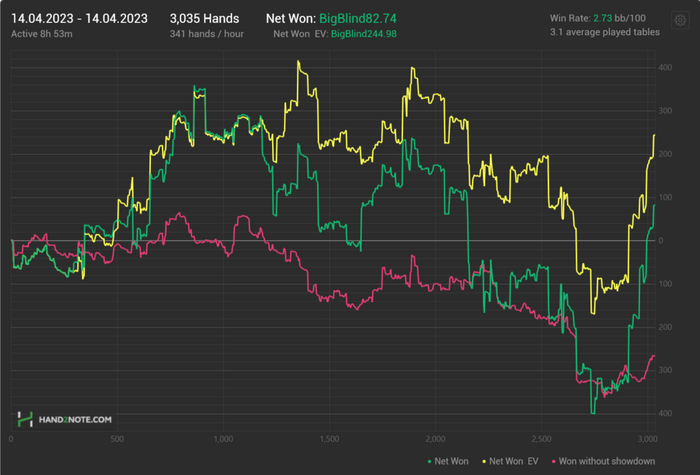This screenshot has height=475, width=700.
Task: Click the topmost 400 y-axis label
Action: [665, 67]
